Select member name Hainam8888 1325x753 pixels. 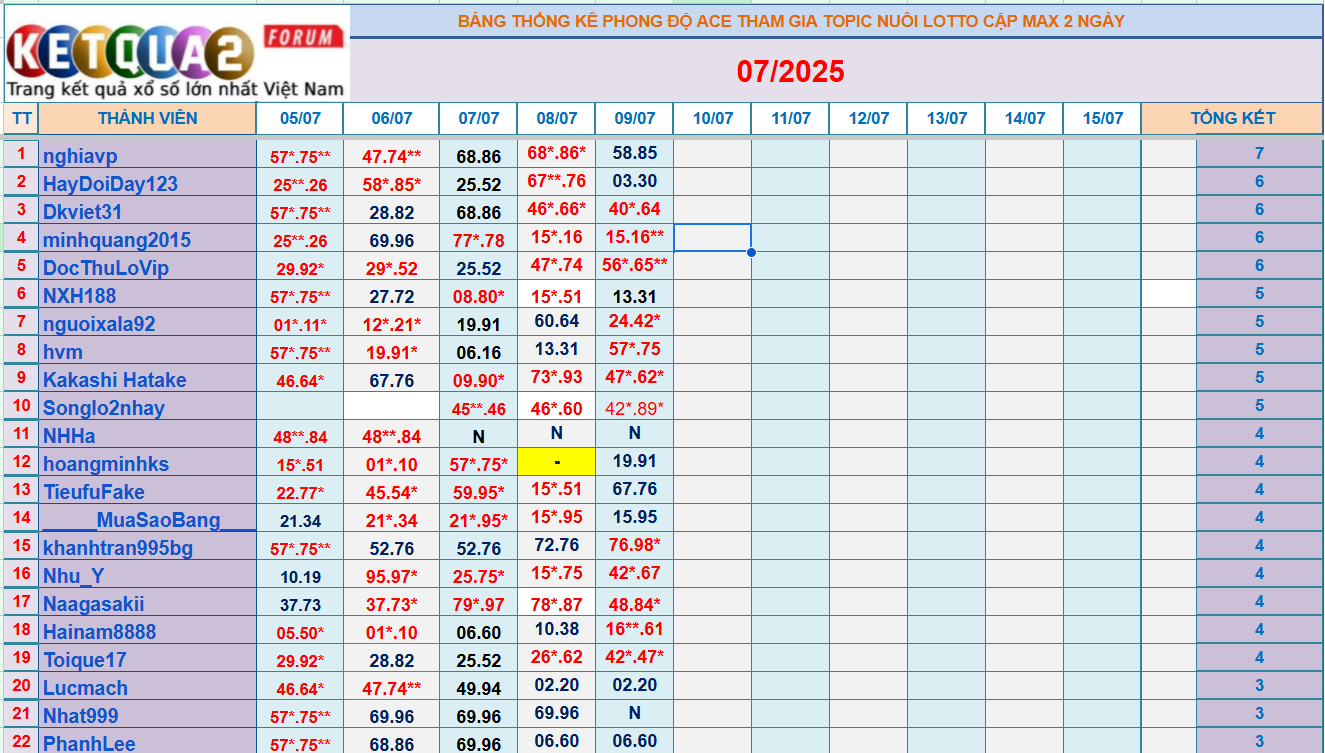tap(99, 632)
